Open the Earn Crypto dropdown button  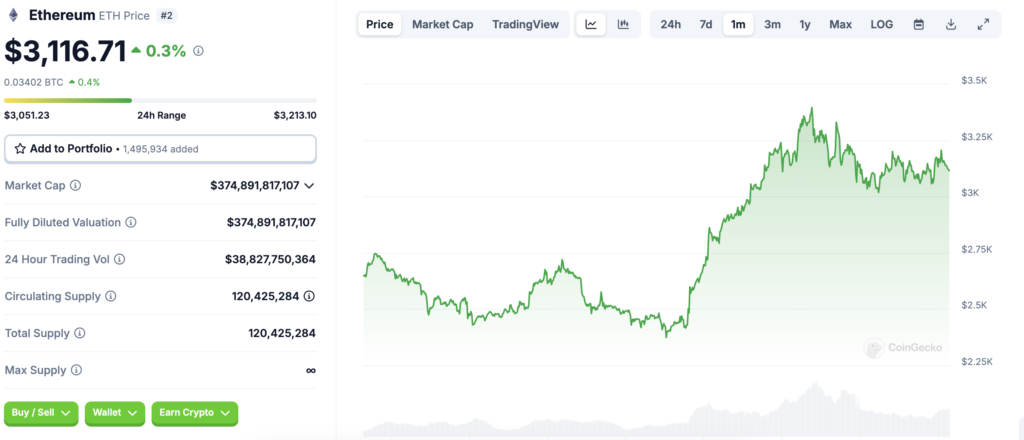[195, 412]
